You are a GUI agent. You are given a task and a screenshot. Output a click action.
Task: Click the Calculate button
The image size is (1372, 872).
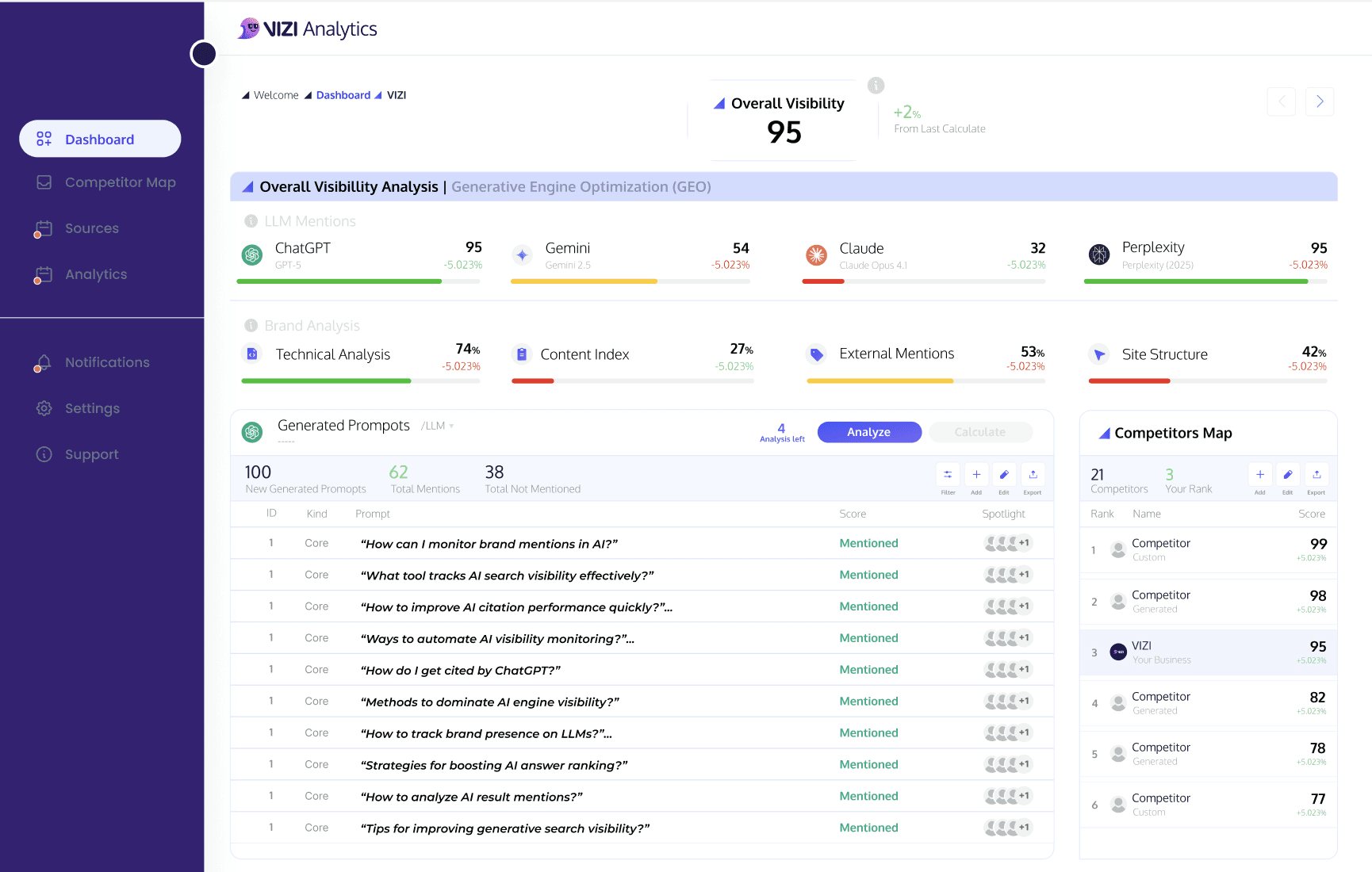(980, 432)
